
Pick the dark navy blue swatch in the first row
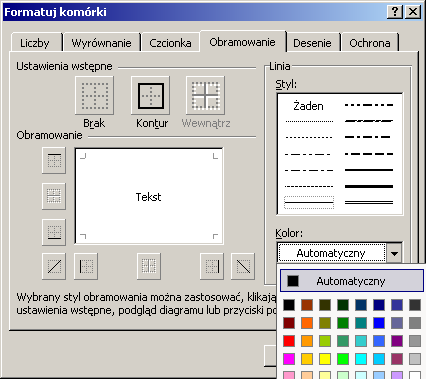tap(379, 305)
